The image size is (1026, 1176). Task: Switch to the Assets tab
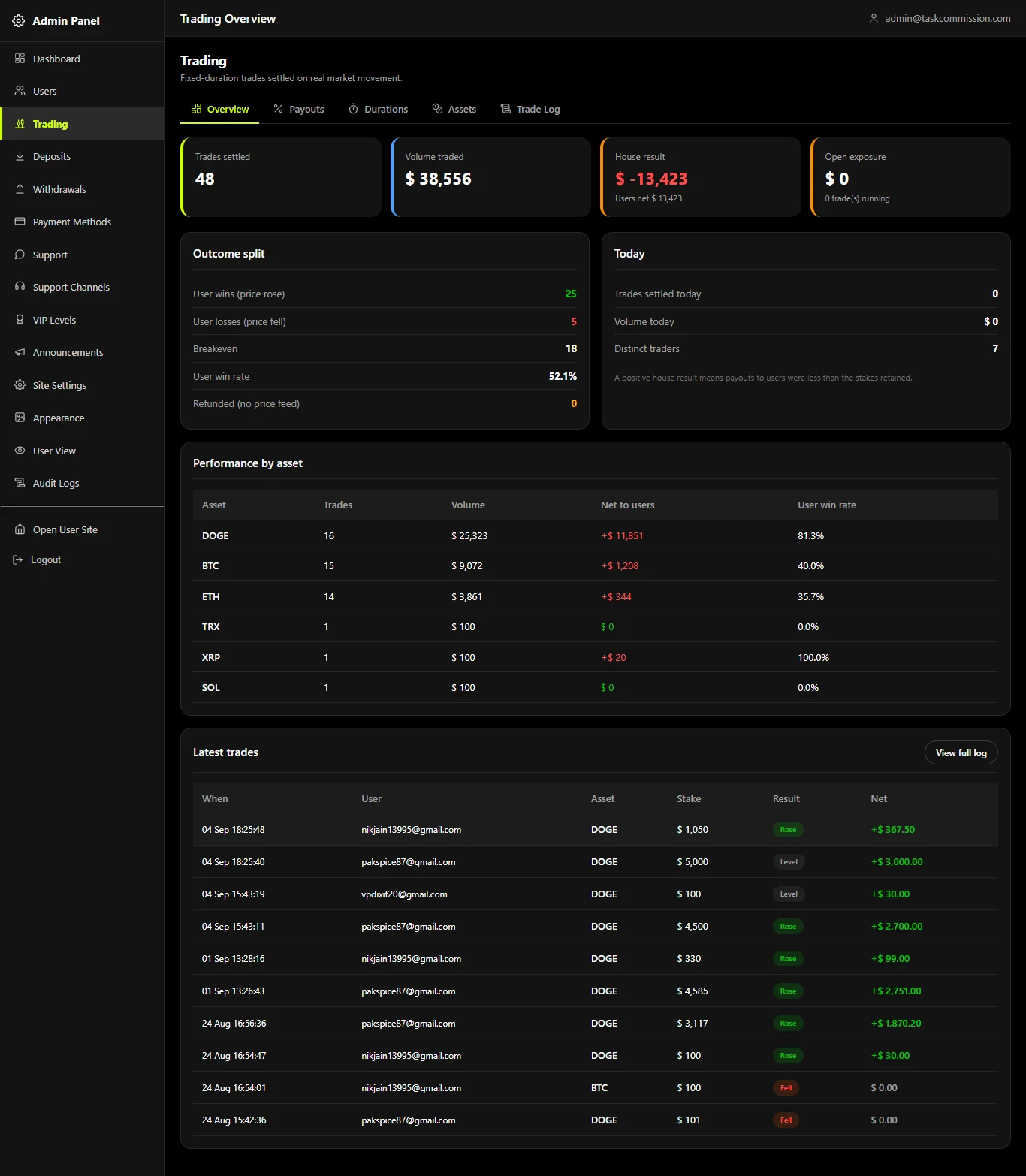[x=454, y=109]
